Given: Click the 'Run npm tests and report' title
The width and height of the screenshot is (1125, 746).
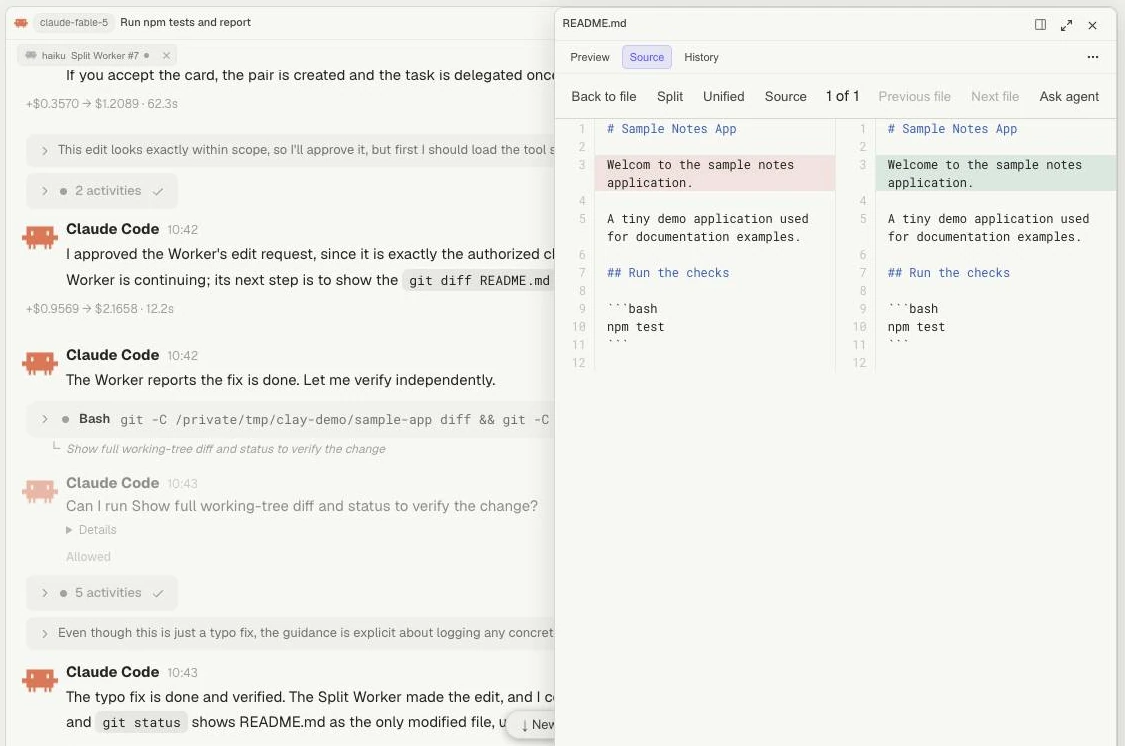Looking at the screenshot, I should [x=185, y=22].
